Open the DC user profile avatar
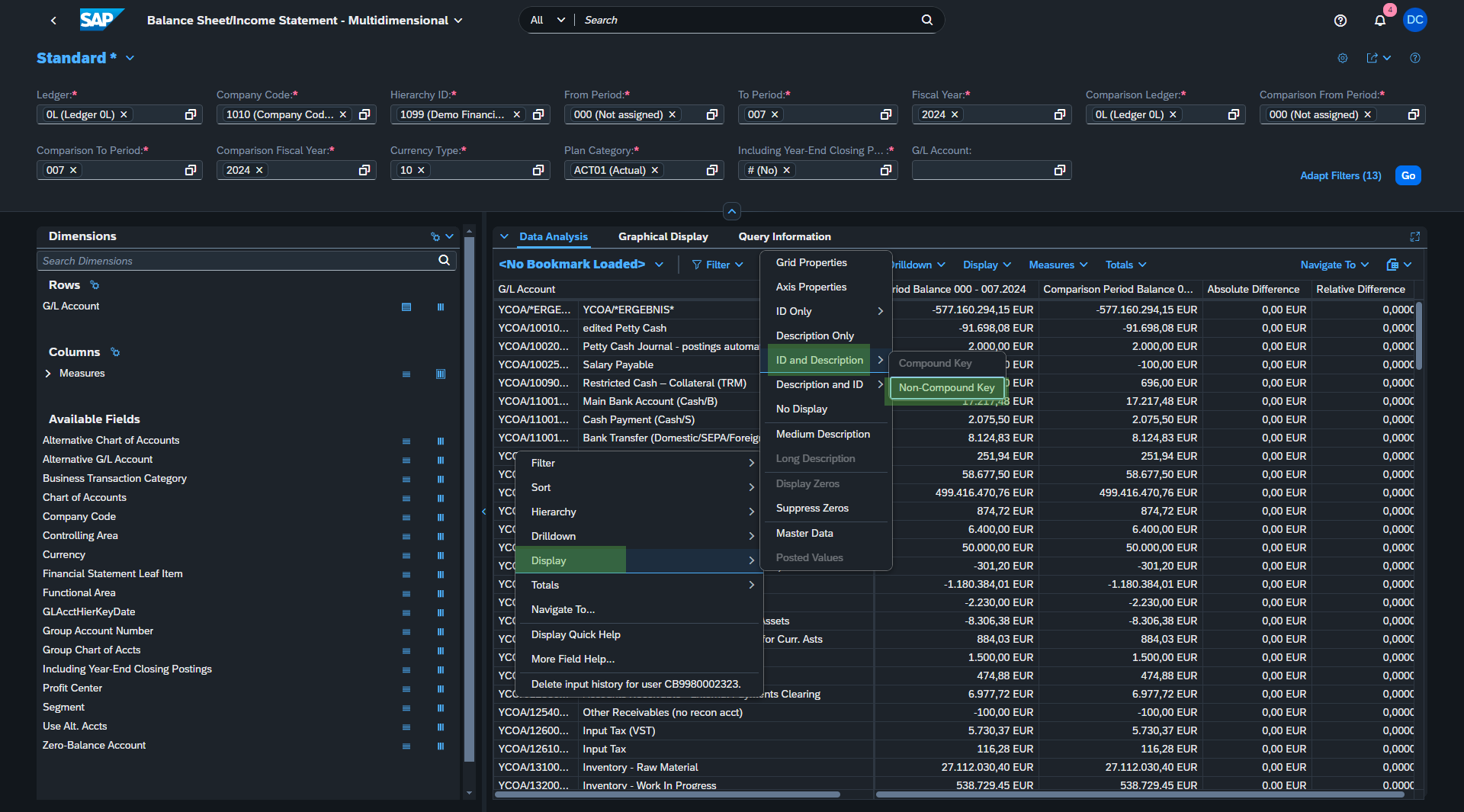 pyautogui.click(x=1414, y=20)
